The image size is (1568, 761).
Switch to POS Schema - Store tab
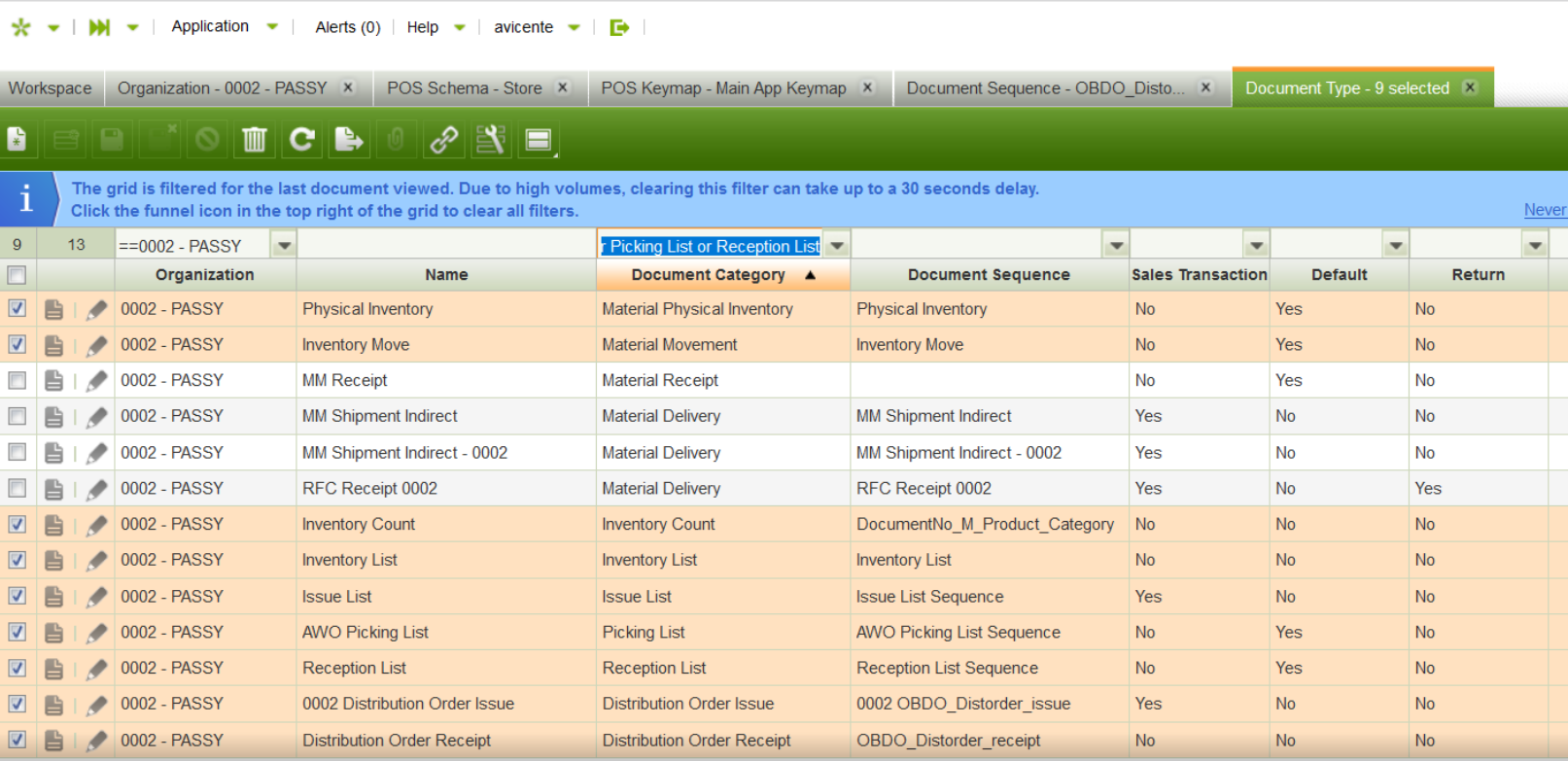coord(464,87)
